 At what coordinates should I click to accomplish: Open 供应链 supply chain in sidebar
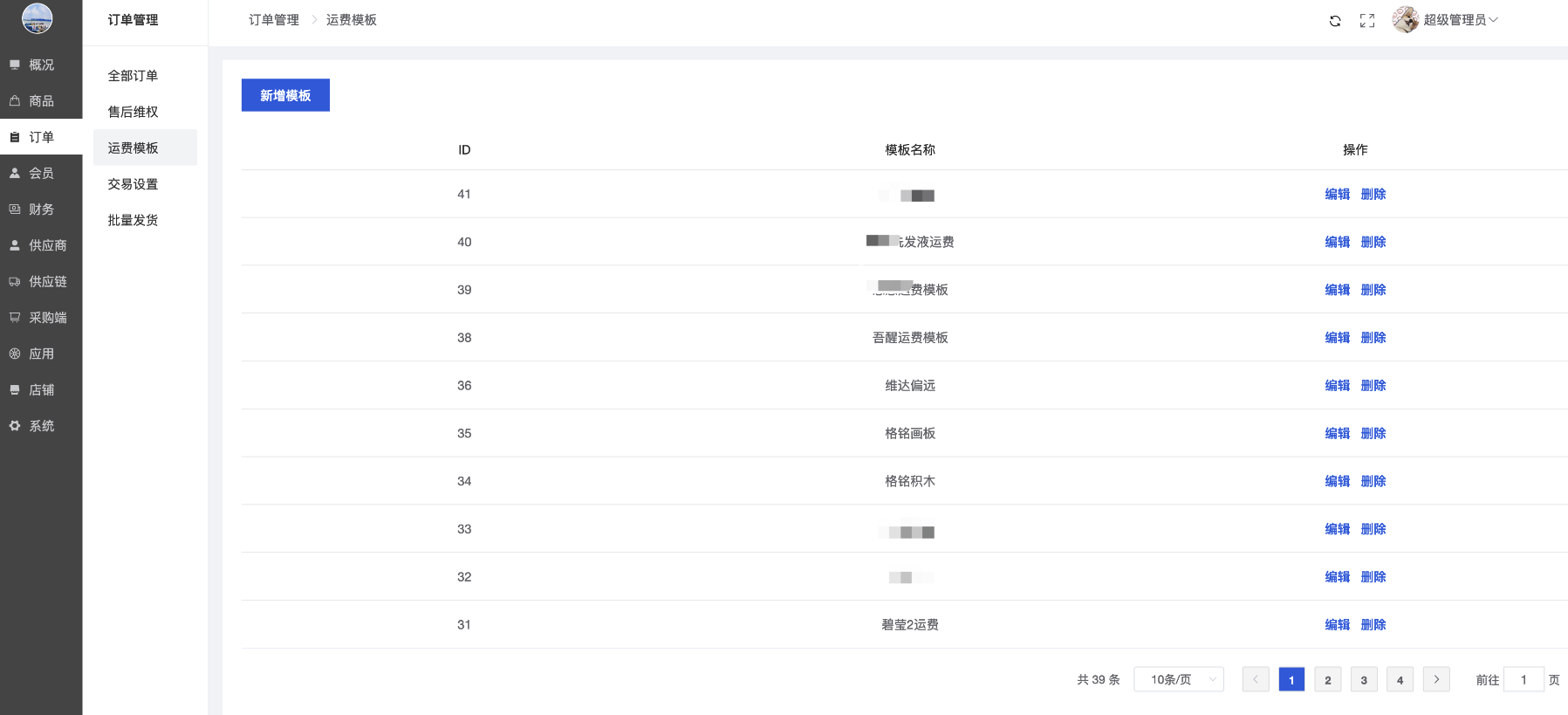tap(47, 282)
